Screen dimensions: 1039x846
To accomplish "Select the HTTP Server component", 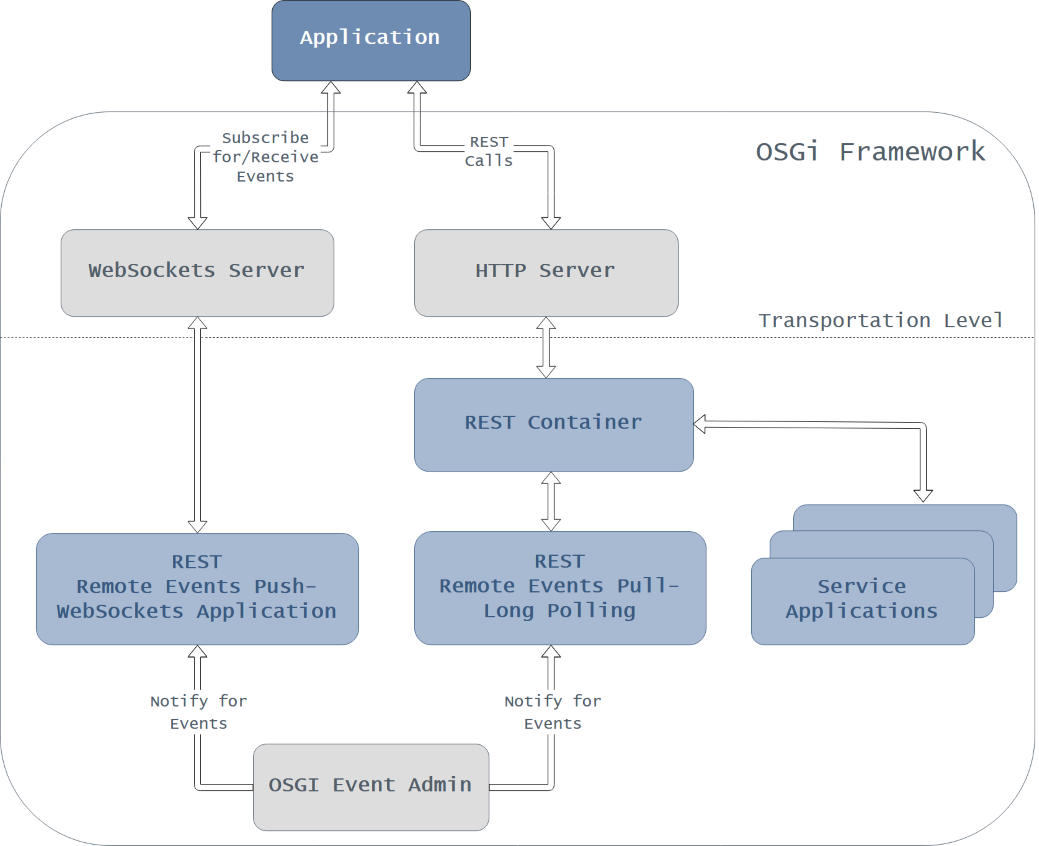I will (546, 271).
